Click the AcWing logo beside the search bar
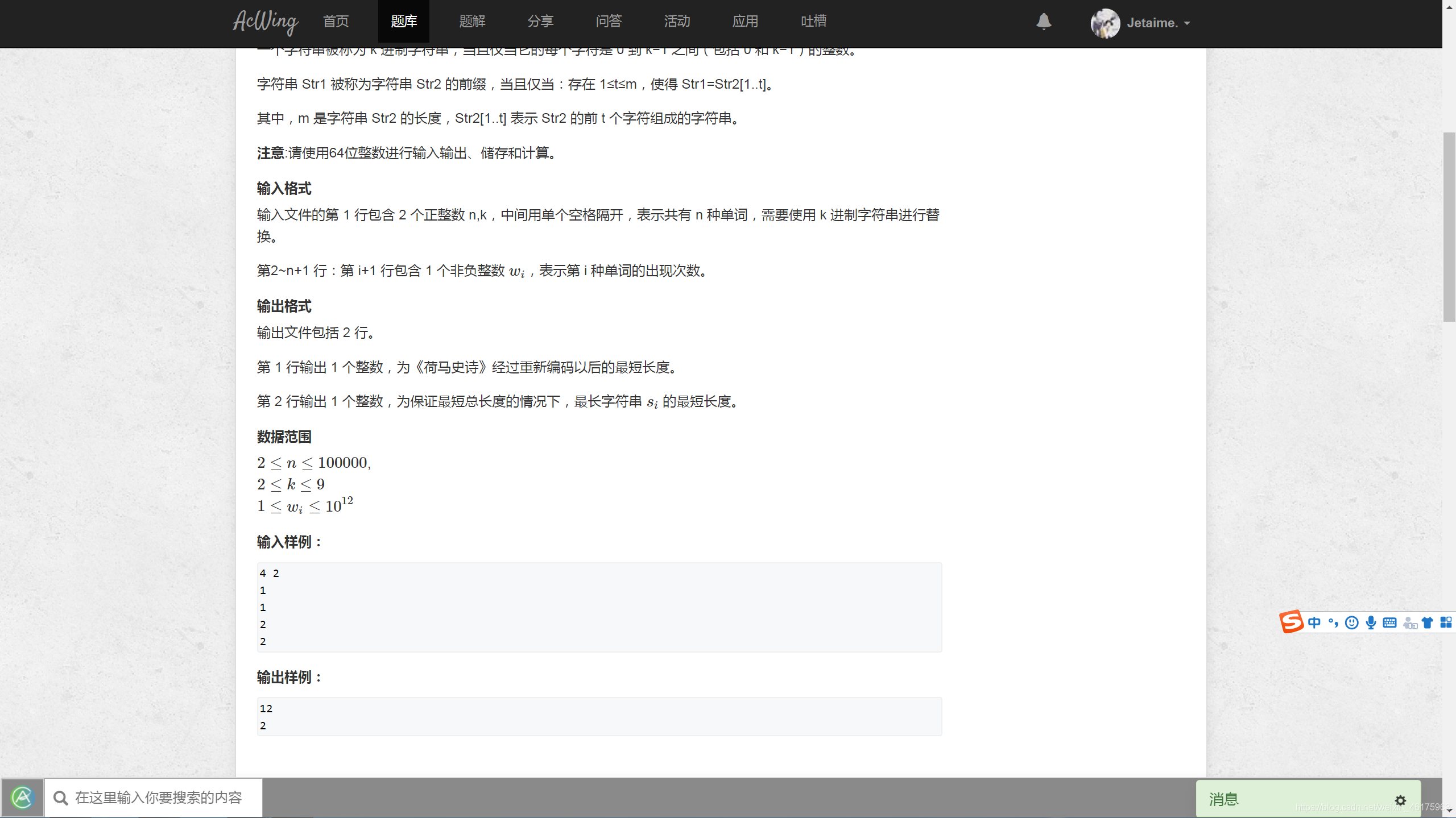The height and width of the screenshot is (818, 1456). click(23, 797)
